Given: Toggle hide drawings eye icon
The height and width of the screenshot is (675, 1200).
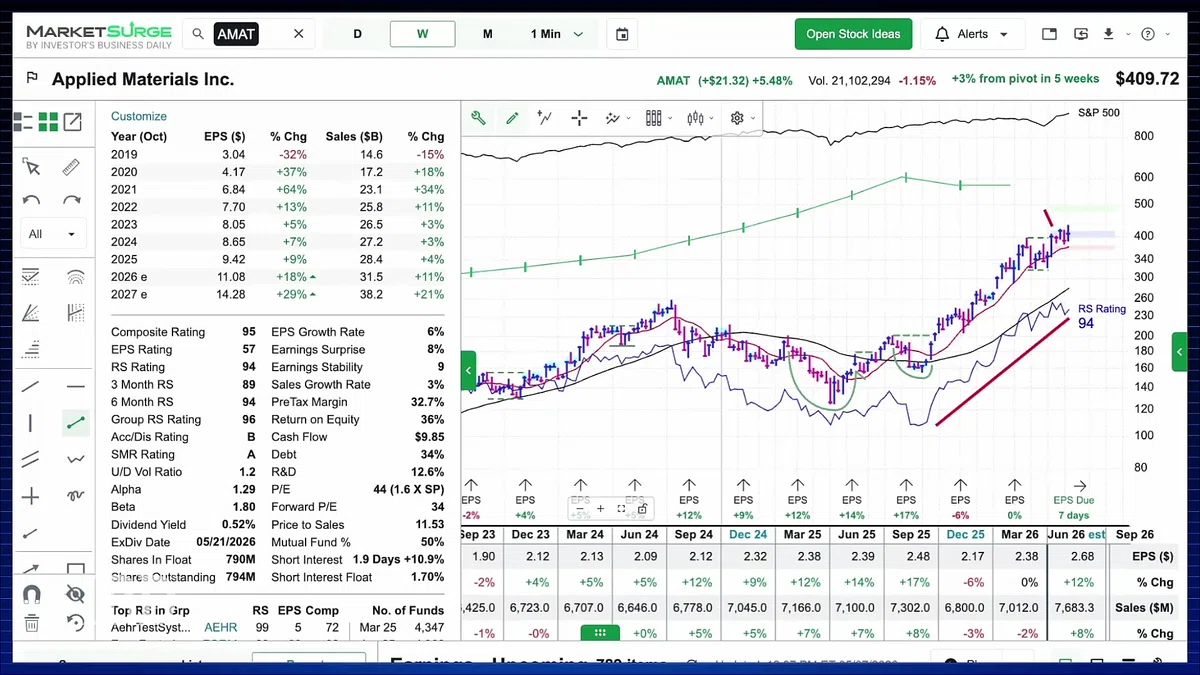Looking at the screenshot, I should coord(75,594).
